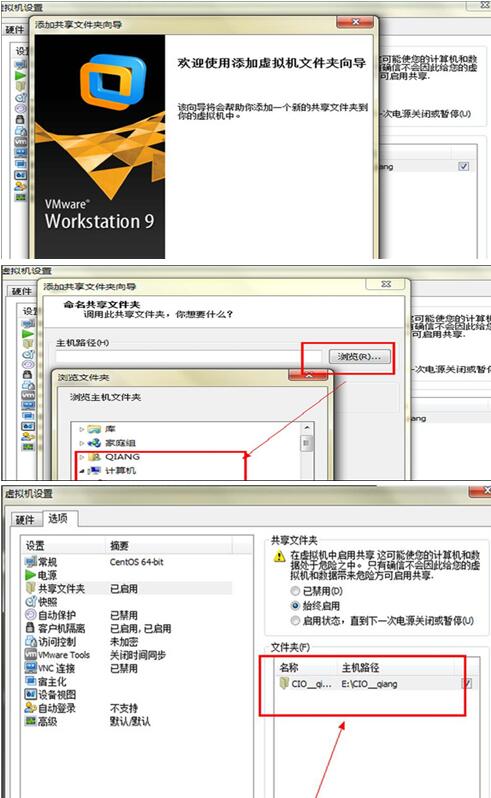Open the 访问控制 settings icon
Screen dimensions: 491x798
pos(31,641)
